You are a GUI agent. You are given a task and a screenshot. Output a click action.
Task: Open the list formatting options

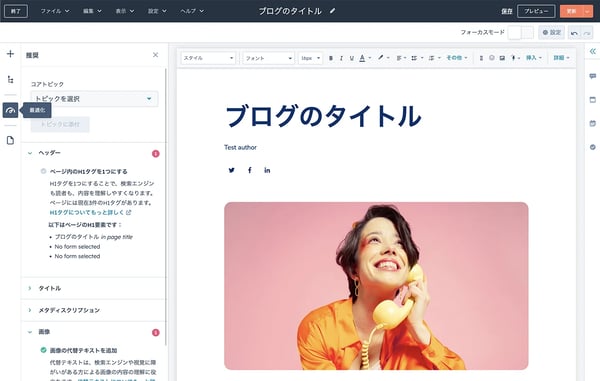pos(417,58)
